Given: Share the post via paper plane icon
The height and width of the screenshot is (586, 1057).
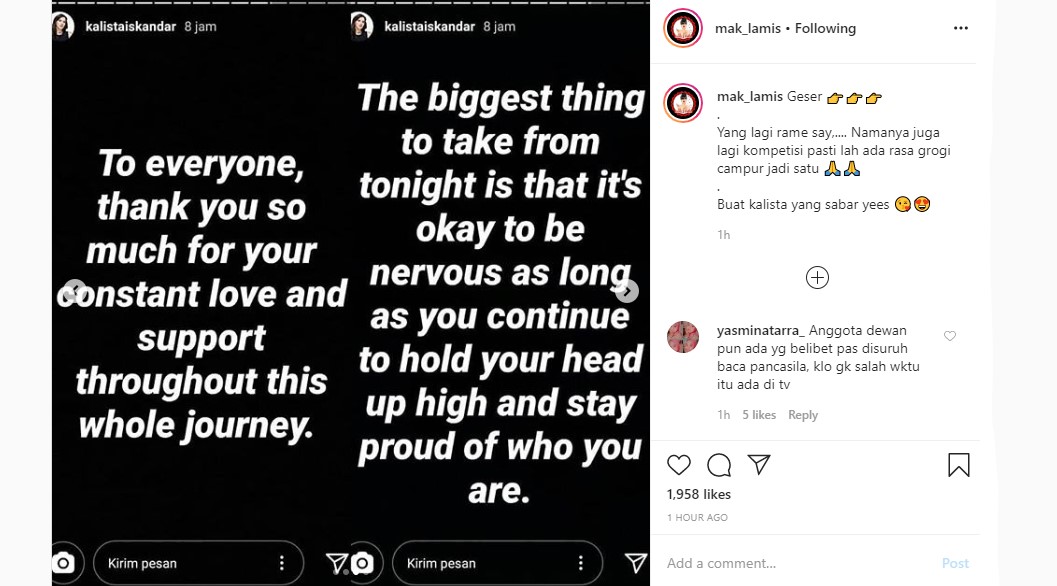Looking at the screenshot, I should 759,465.
